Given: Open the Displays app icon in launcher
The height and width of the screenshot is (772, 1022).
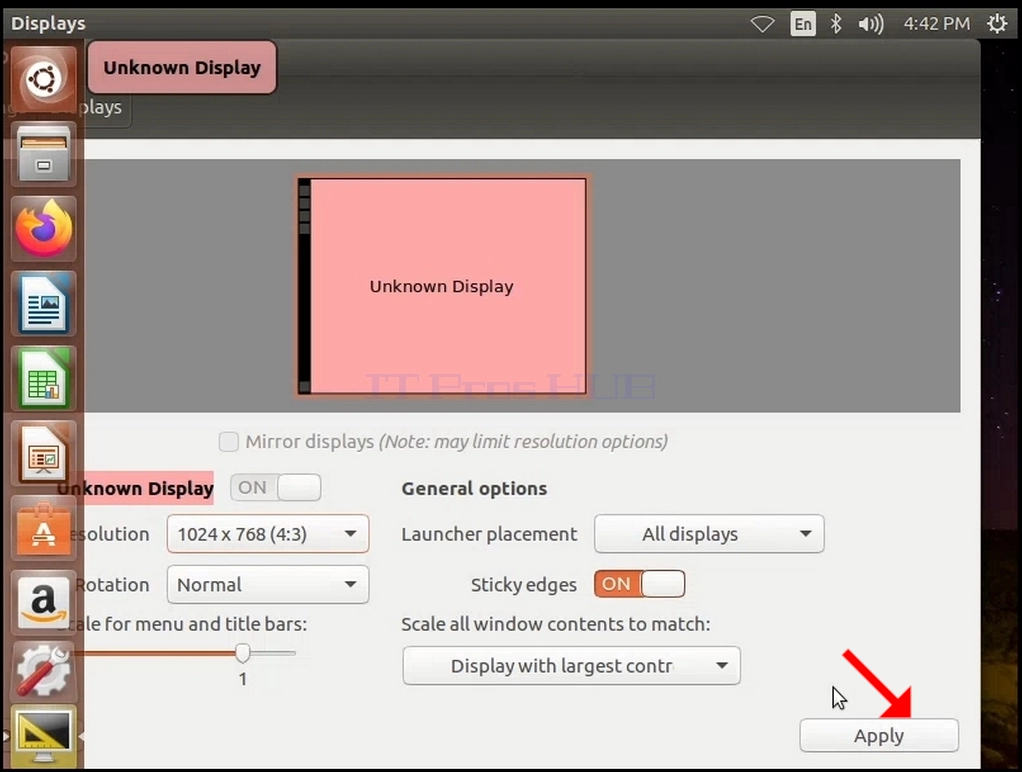Looking at the screenshot, I should point(44,737).
